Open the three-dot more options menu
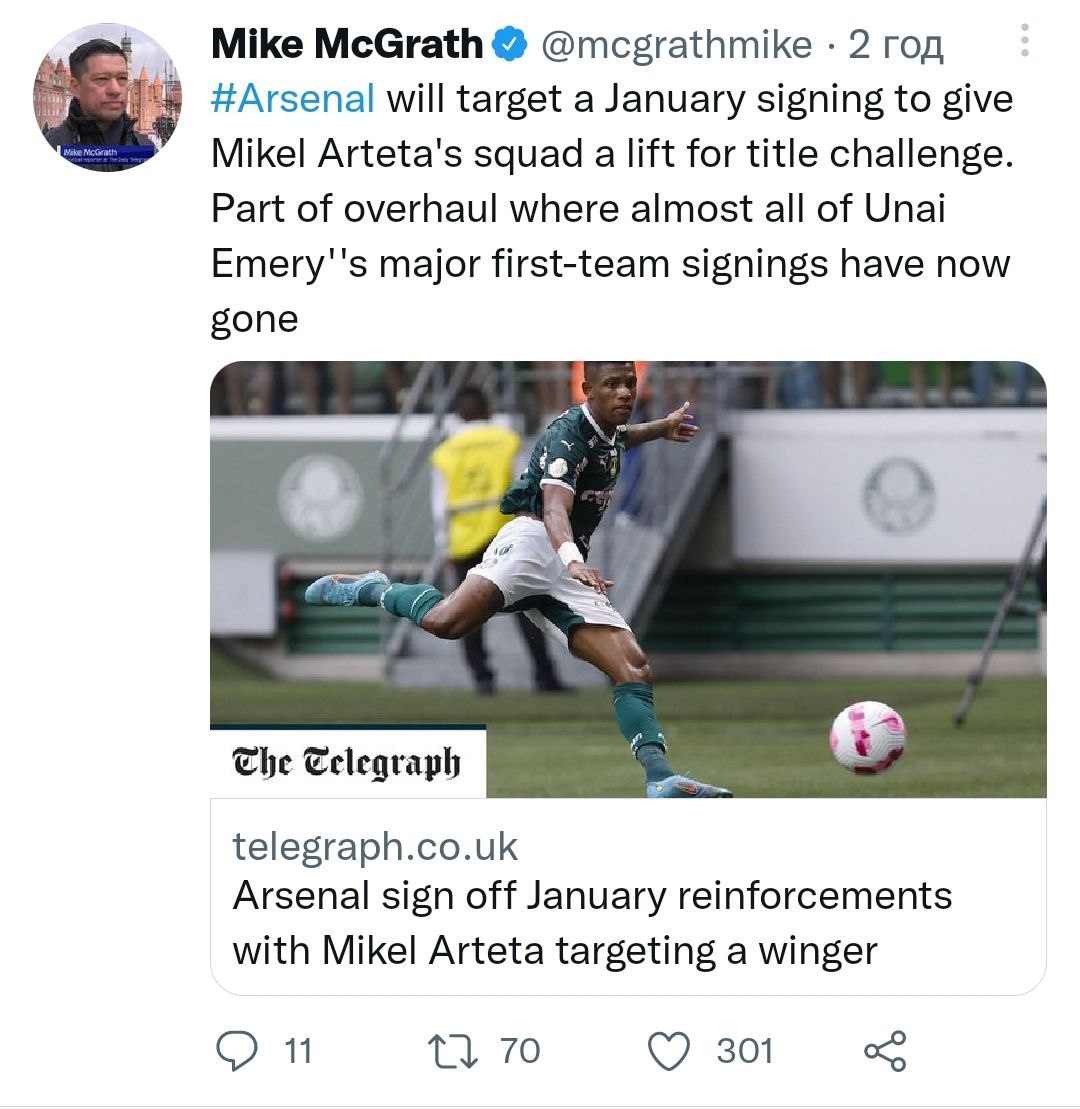 point(1023,40)
